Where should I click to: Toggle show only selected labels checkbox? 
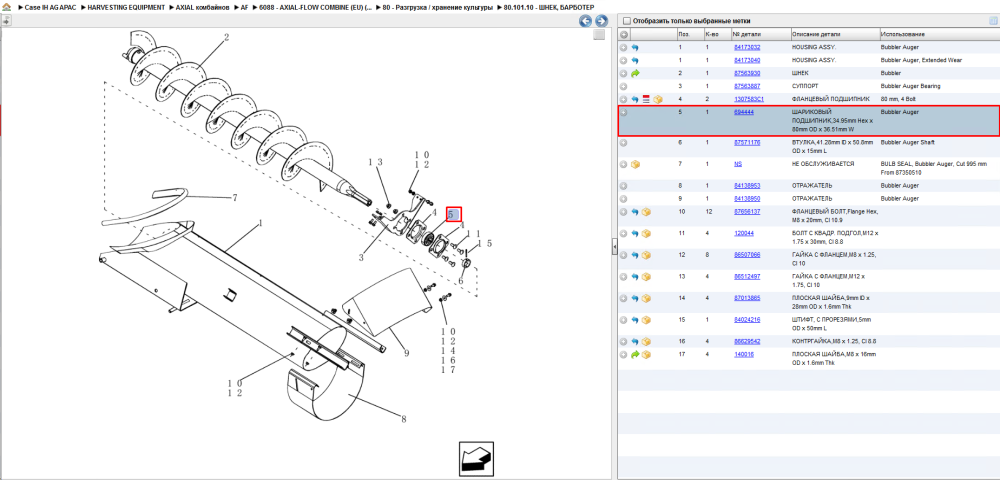(x=626, y=20)
